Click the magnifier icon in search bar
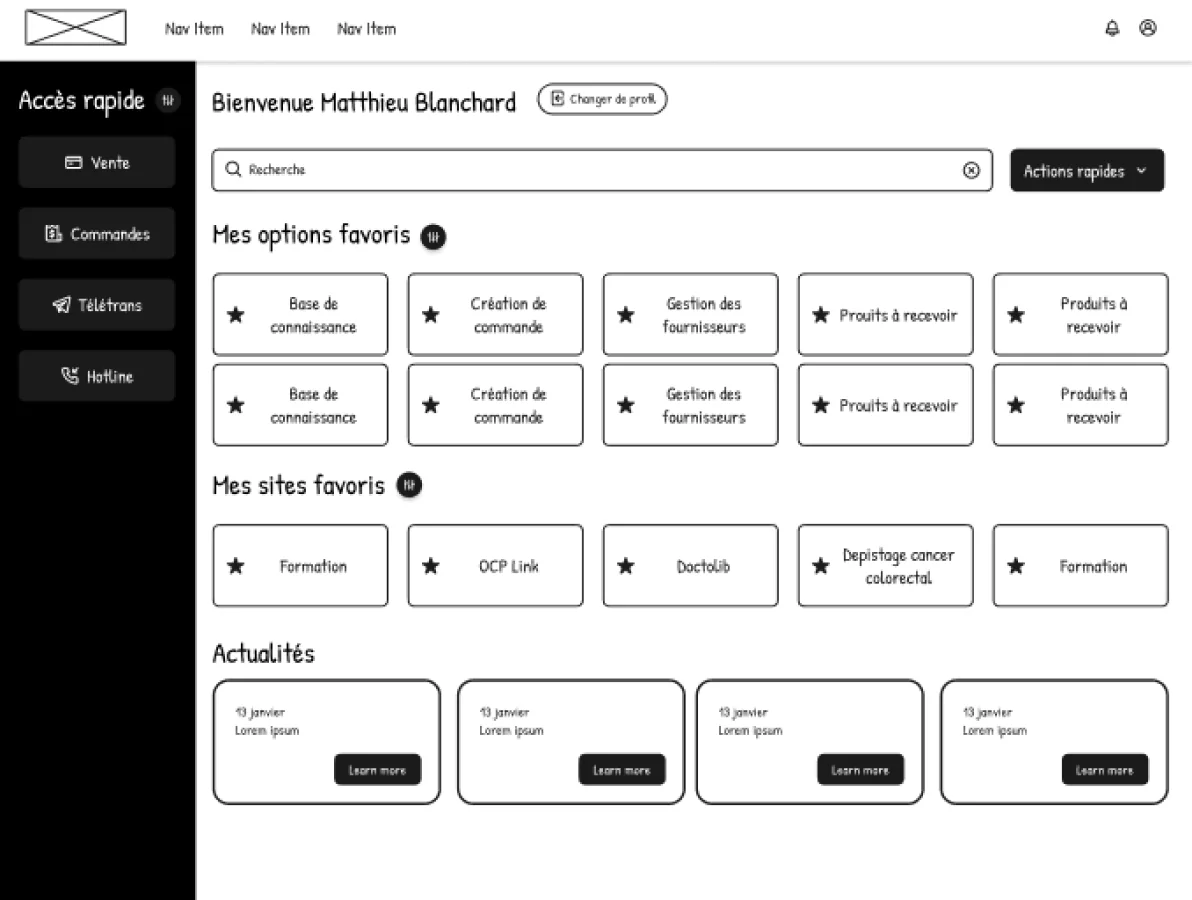1192x900 pixels. 233,170
